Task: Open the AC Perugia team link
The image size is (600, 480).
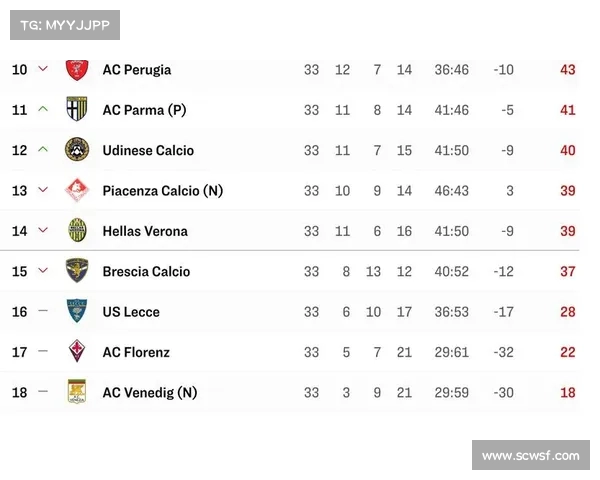Action: point(137,70)
